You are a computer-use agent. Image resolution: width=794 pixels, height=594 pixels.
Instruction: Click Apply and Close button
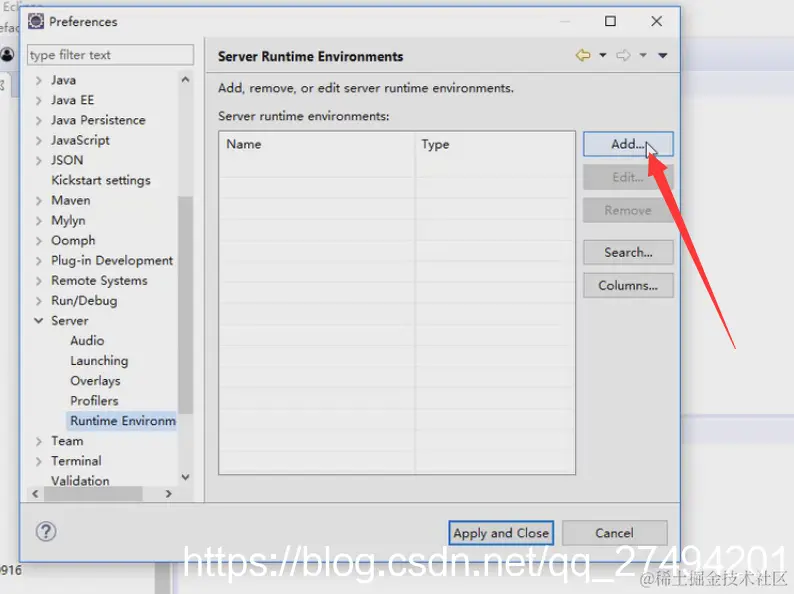[501, 533]
